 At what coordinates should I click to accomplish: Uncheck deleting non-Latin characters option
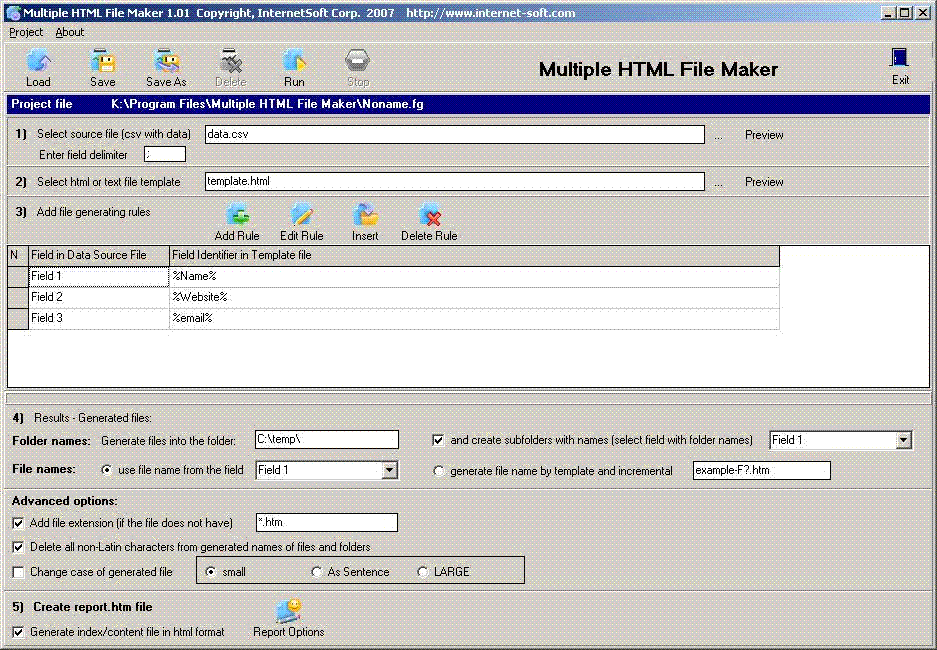point(17,546)
